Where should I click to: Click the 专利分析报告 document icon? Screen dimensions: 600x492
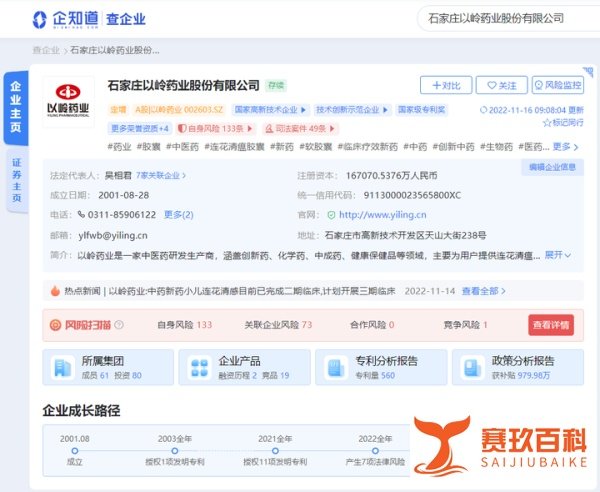click(x=336, y=368)
